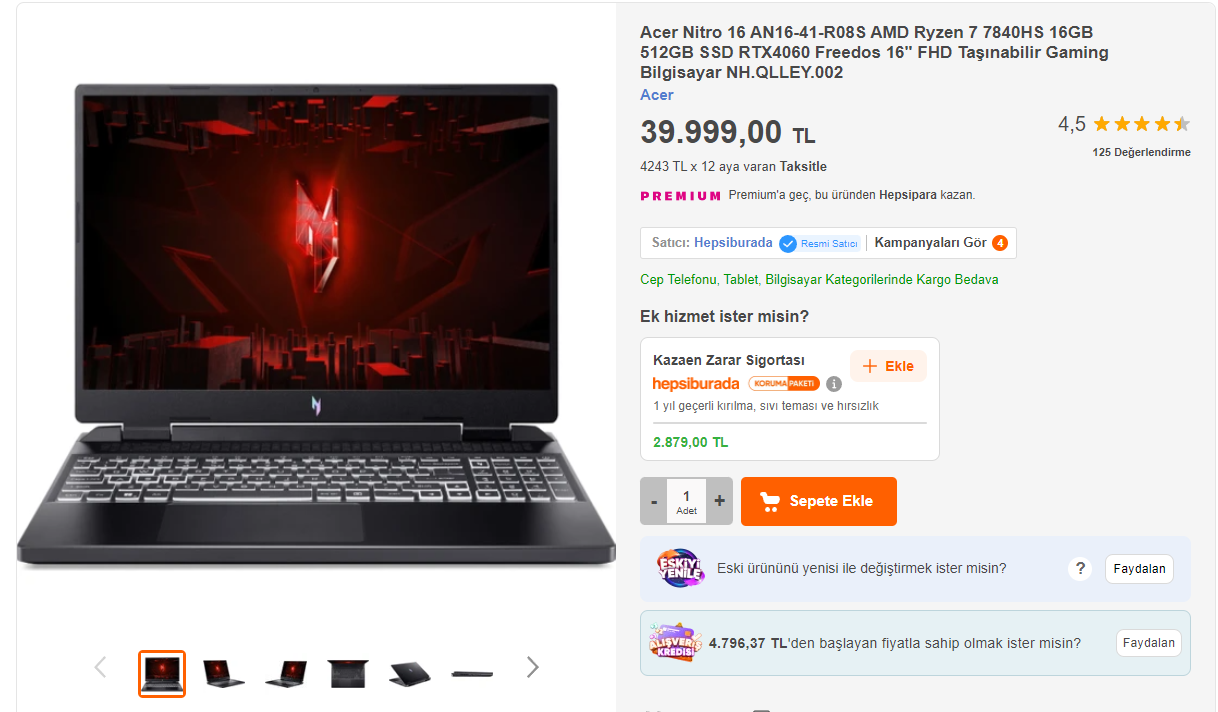Click the star rating icons
This screenshot has width=1218, height=712.
[1141, 124]
